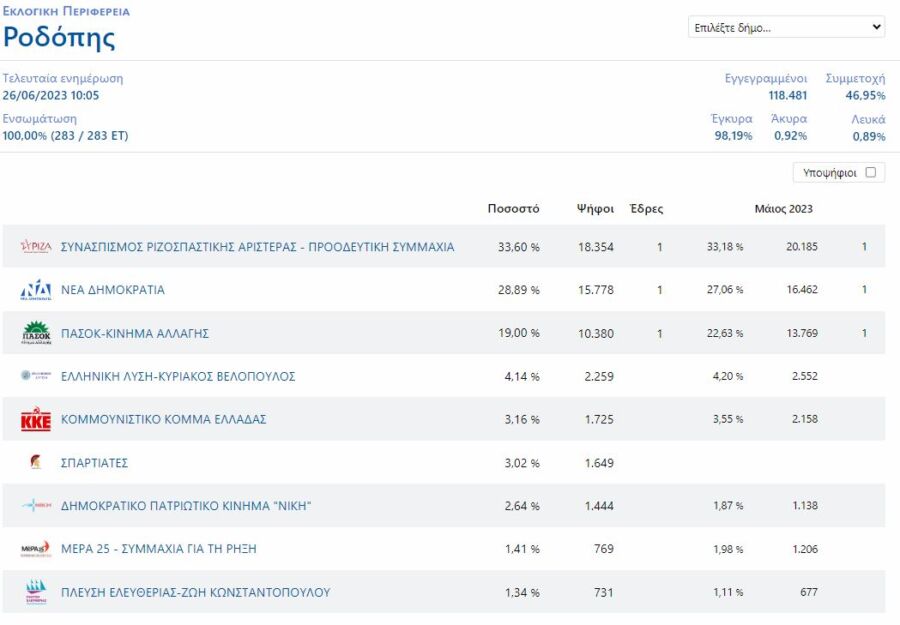Select ΚΟΜΜΟΥΝΙΣΤΙΚΟ ΚΟΜΜΑ ΕΛΛΑΔΑΣ party name
This screenshot has height=625, width=900.
point(164,420)
